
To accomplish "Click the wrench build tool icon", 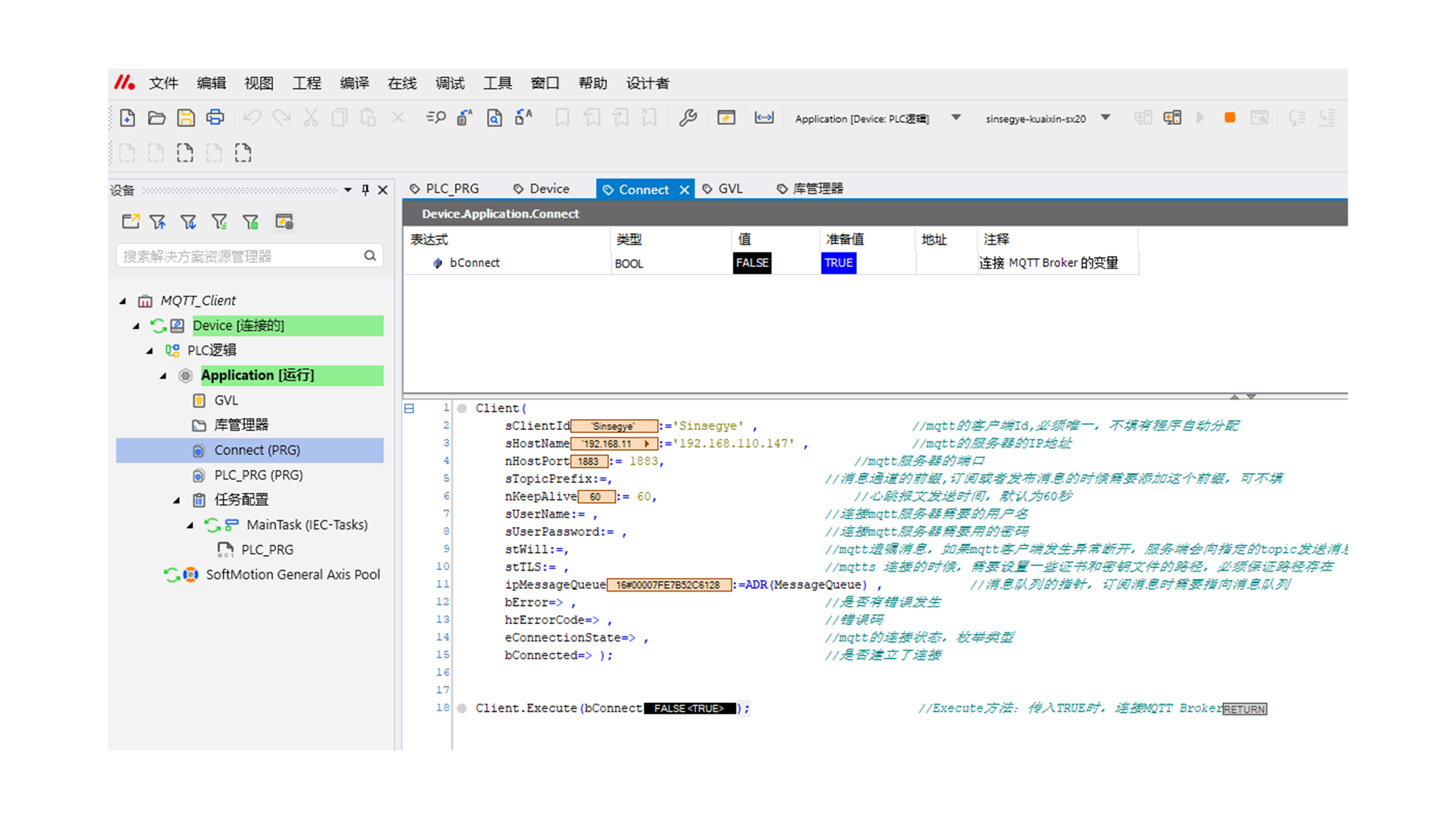I will coord(688,118).
